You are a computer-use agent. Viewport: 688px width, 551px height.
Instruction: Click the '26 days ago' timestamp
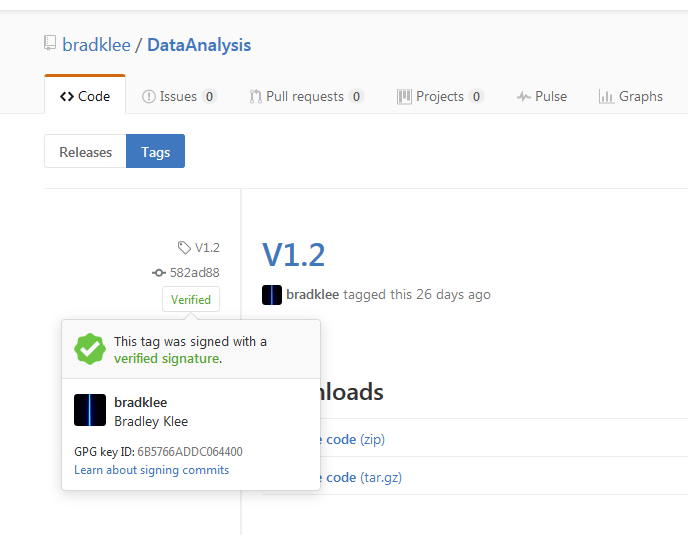(453, 294)
